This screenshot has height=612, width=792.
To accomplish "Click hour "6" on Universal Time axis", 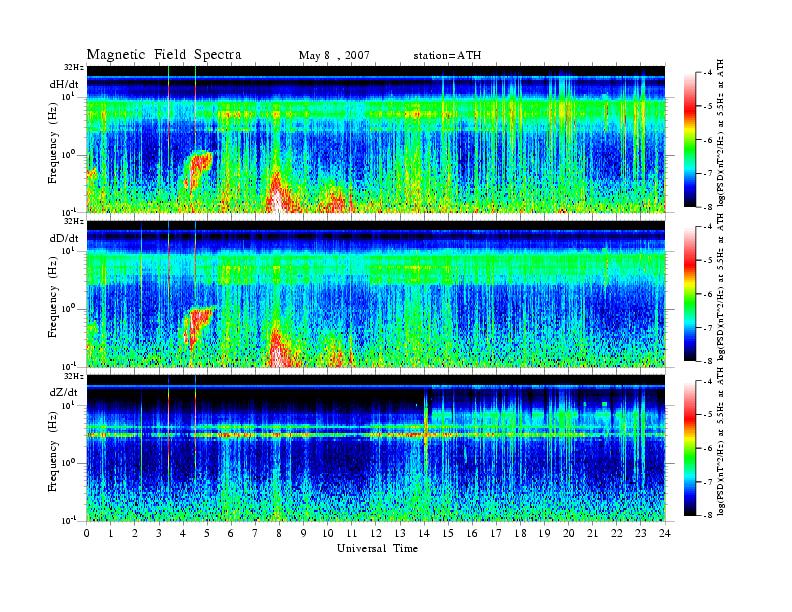I will 231,533.
